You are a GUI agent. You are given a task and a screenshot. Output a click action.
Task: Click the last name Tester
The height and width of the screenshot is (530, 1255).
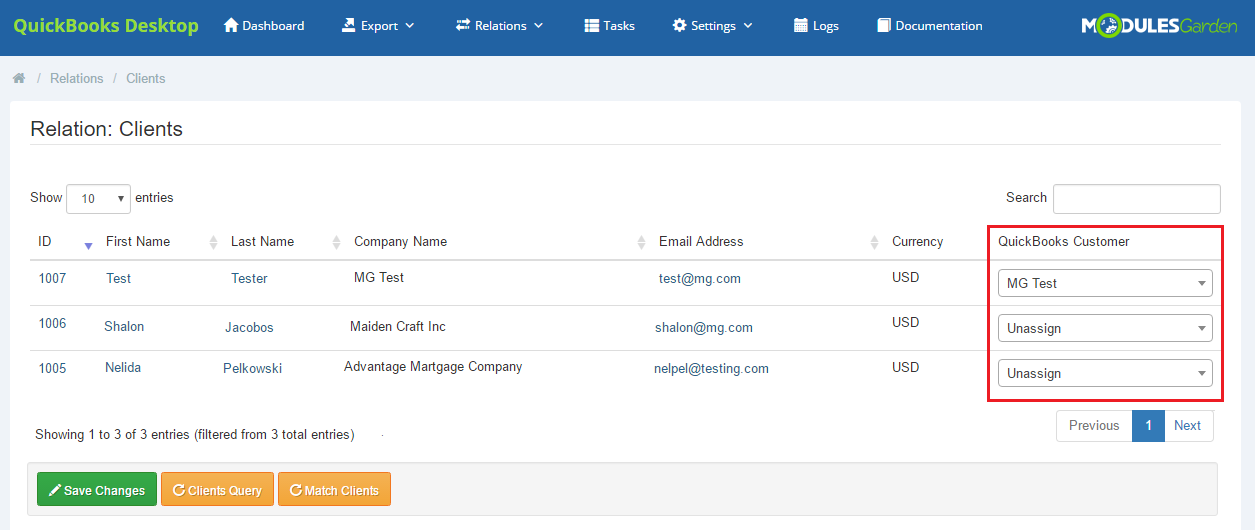(x=249, y=278)
